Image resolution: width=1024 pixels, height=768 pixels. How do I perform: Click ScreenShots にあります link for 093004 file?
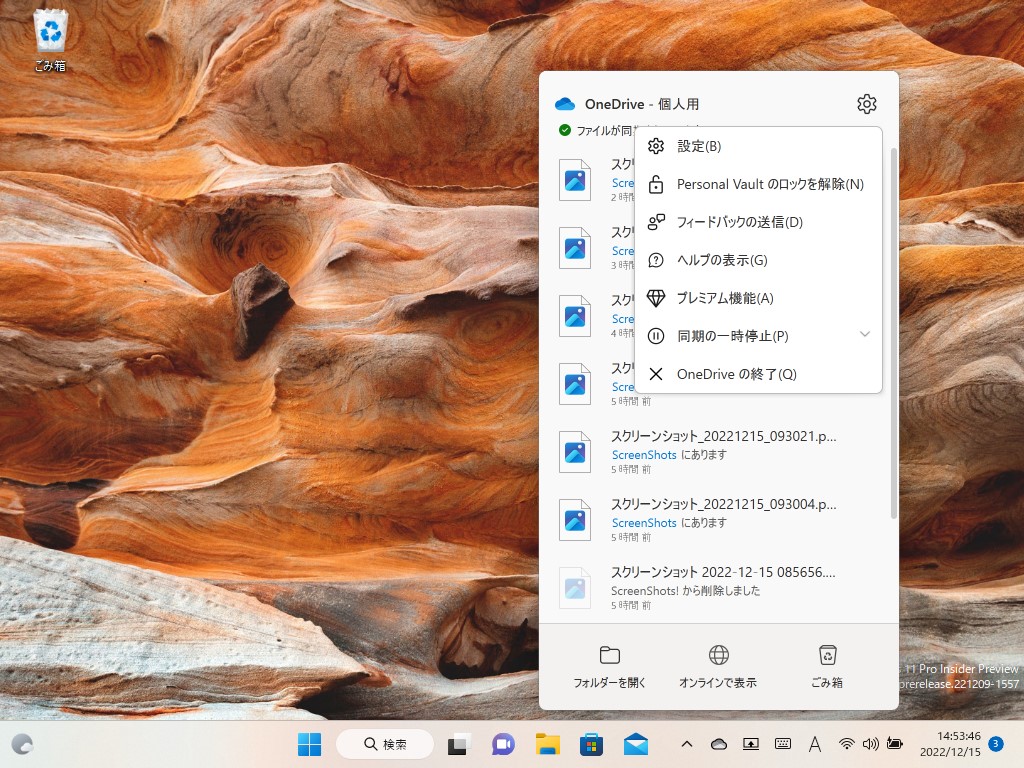643,523
